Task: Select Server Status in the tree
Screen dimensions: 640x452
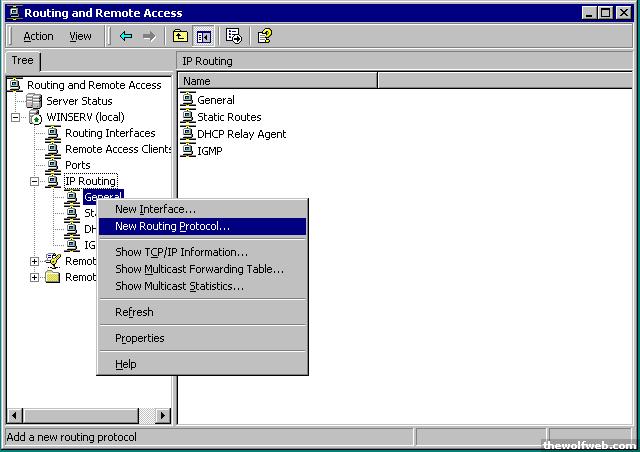Action: (x=79, y=101)
